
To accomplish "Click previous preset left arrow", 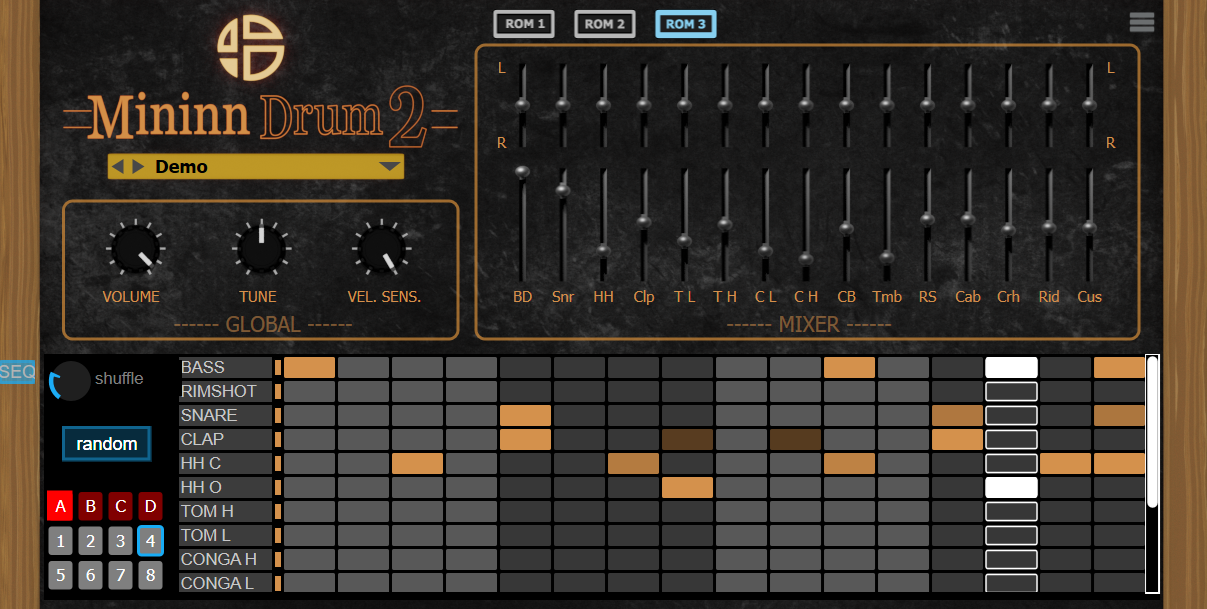I will click(118, 167).
